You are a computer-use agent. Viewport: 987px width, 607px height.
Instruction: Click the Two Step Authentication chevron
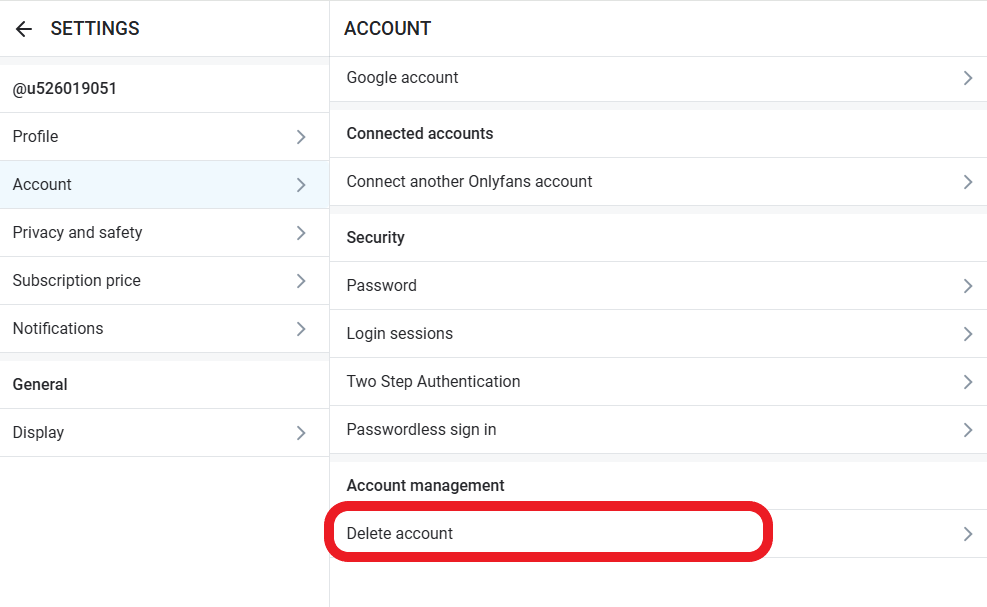tap(966, 381)
